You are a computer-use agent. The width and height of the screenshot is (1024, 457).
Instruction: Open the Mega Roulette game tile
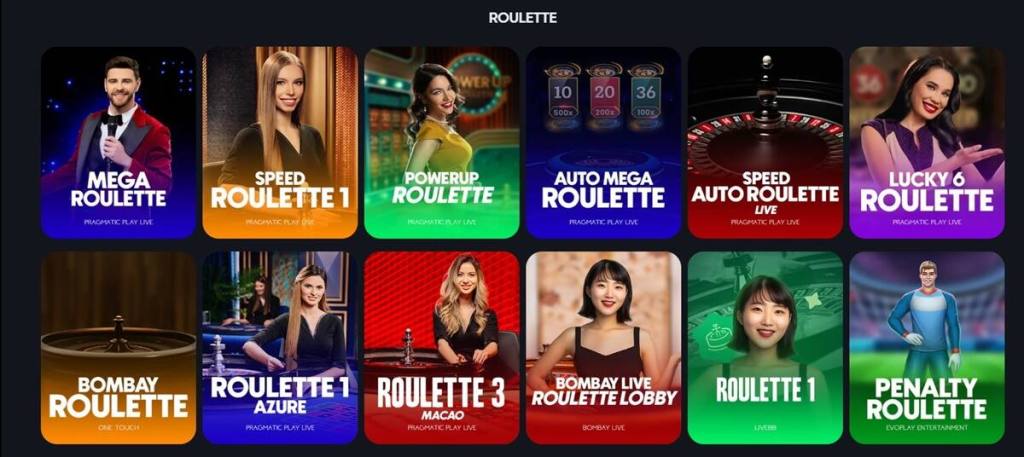pyautogui.click(x=118, y=142)
